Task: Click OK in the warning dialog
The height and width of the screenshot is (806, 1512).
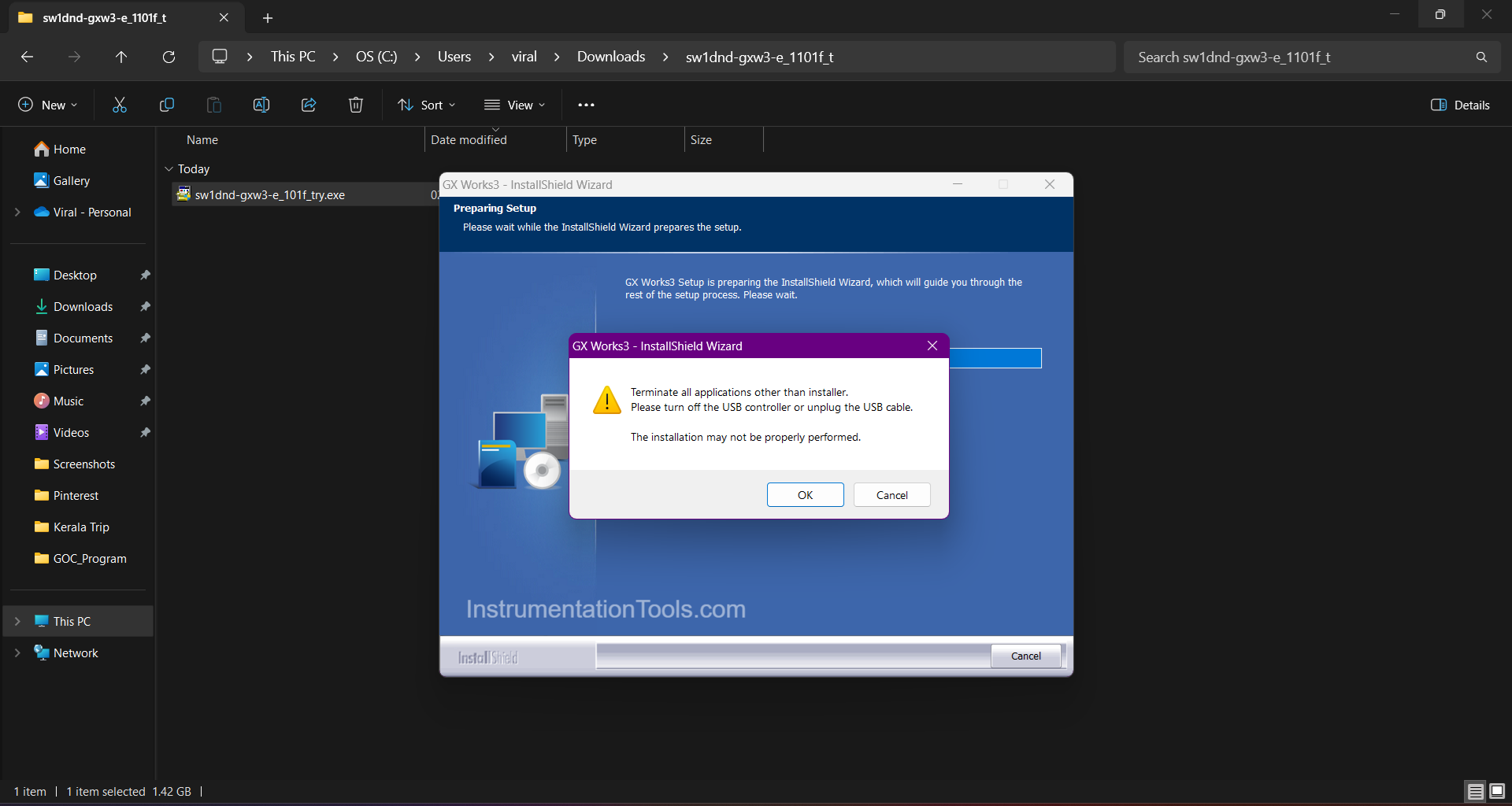Action: click(805, 495)
